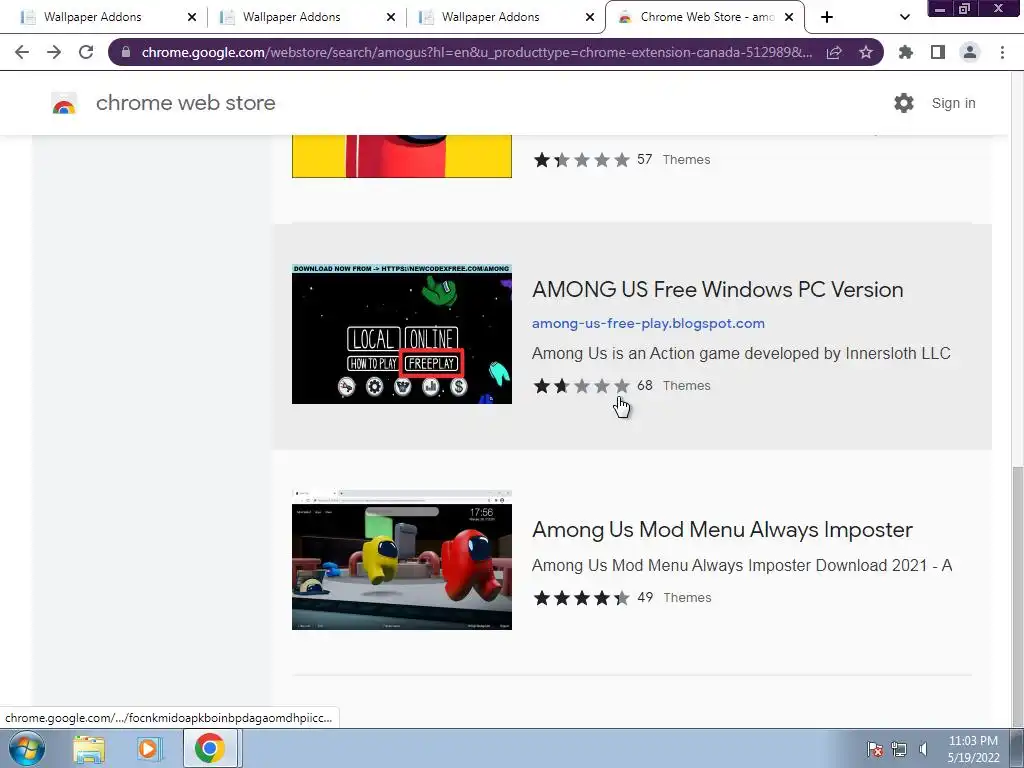Click Themes label next to 68
Screen dimensions: 1024x768
686,386
